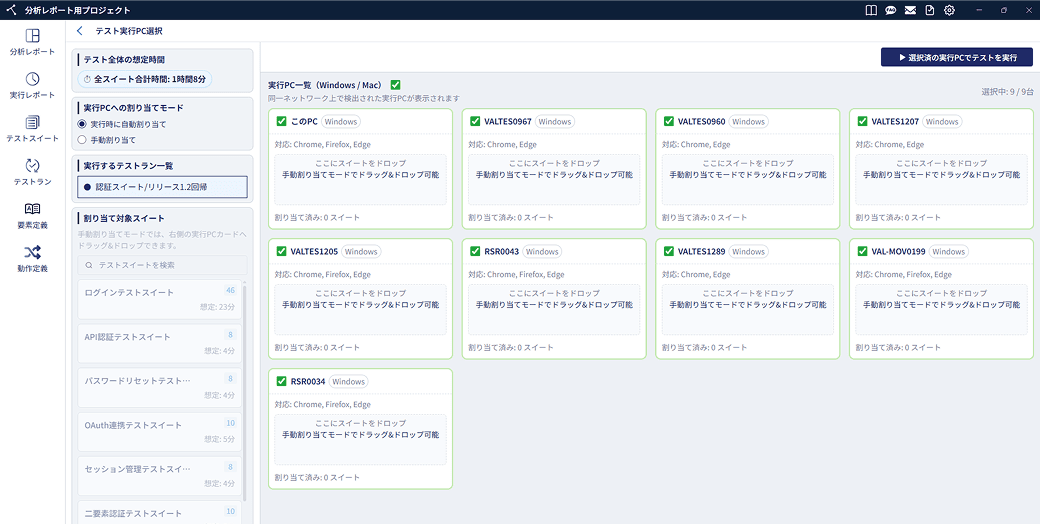The image size is (1040, 524).
Task: Open the book panel icon in title bar
Action: click(872, 10)
